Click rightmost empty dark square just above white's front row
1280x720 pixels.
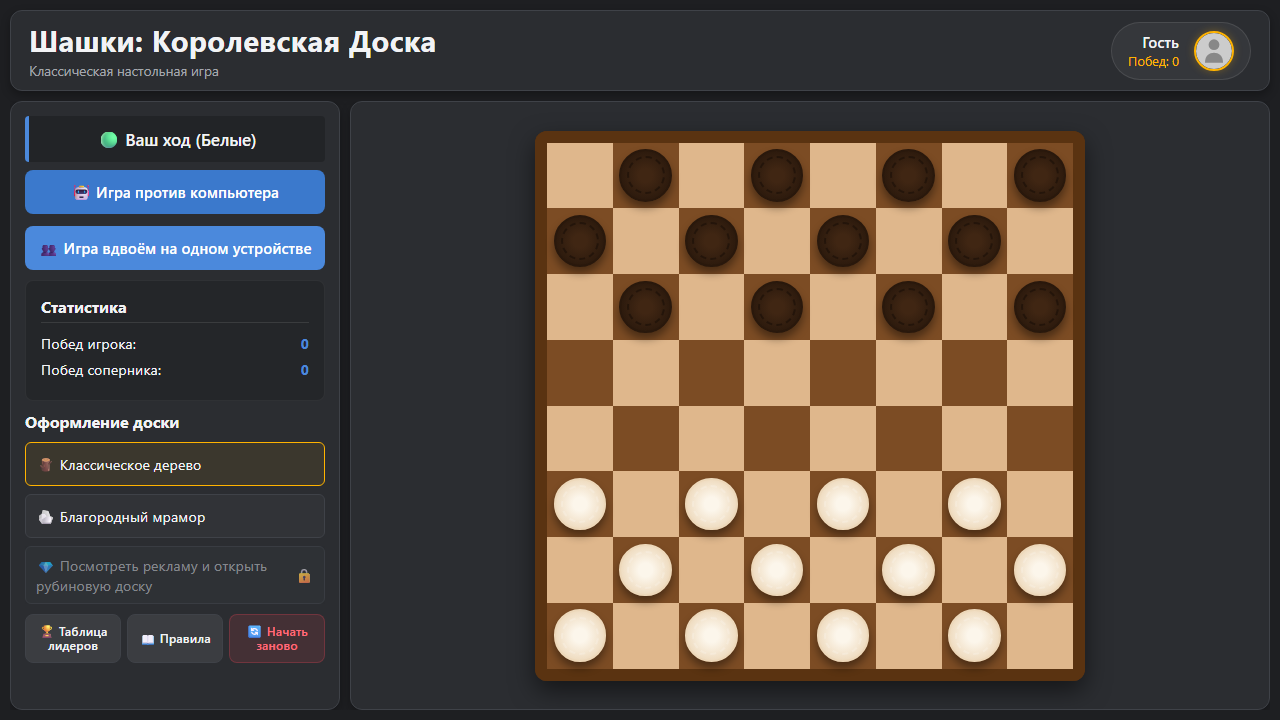[1040, 438]
